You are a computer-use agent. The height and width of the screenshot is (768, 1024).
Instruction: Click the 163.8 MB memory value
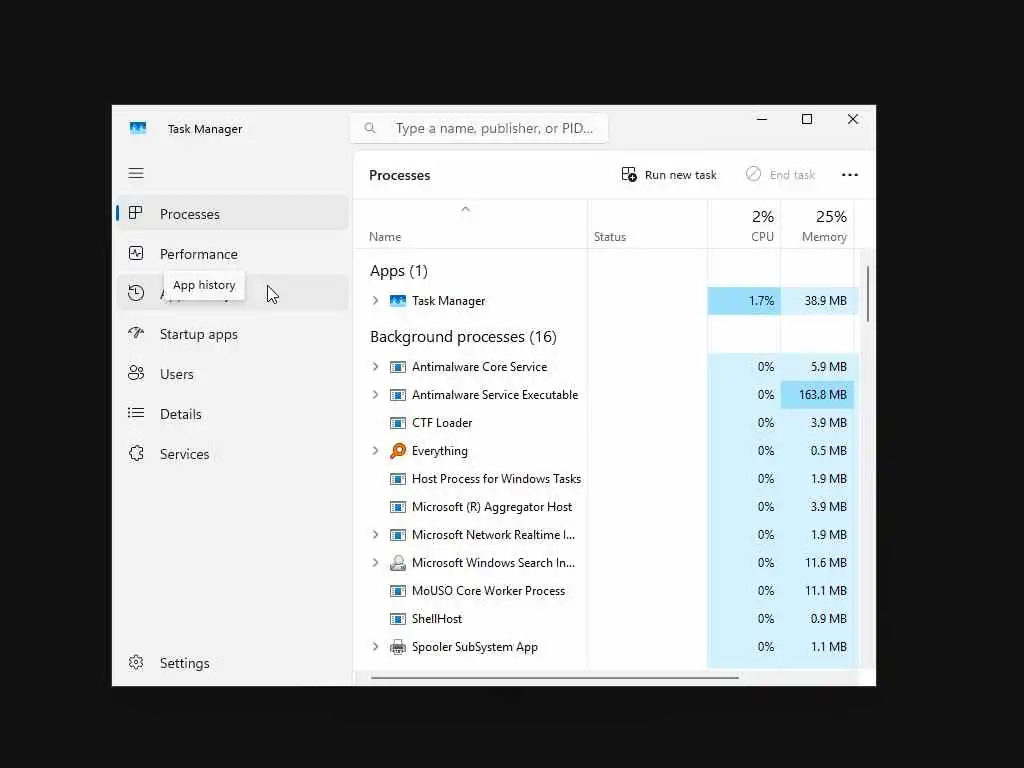pyautogui.click(x=822, y=394)
